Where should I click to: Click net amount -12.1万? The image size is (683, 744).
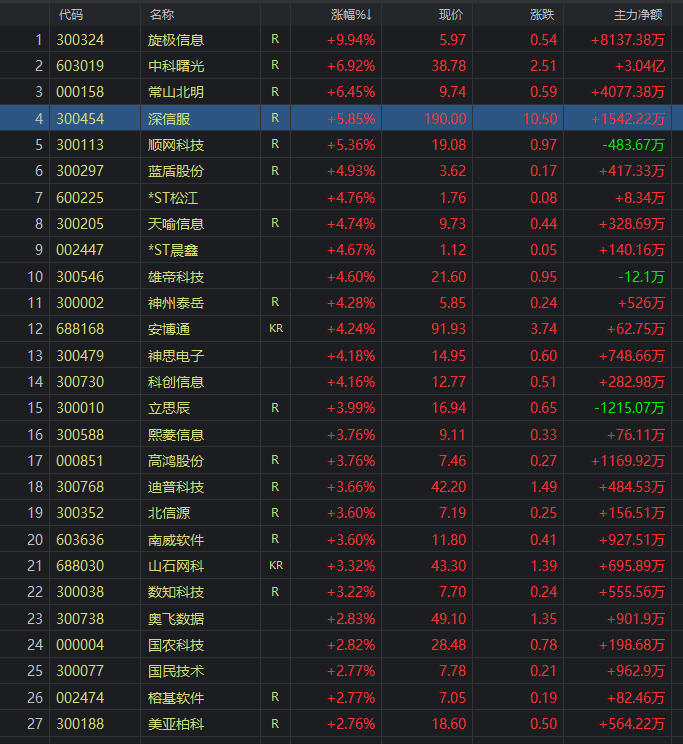pos(641,277)
